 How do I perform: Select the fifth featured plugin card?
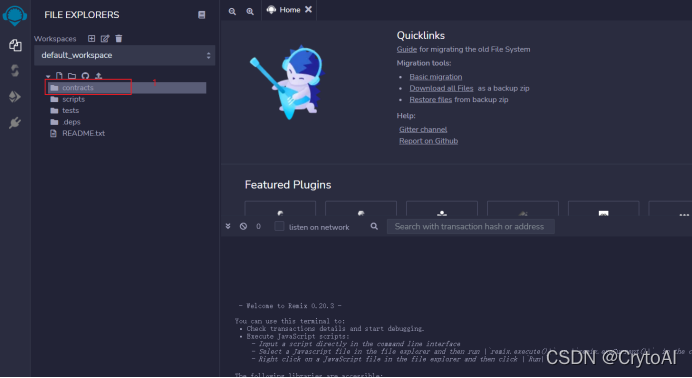pos(603,209)
